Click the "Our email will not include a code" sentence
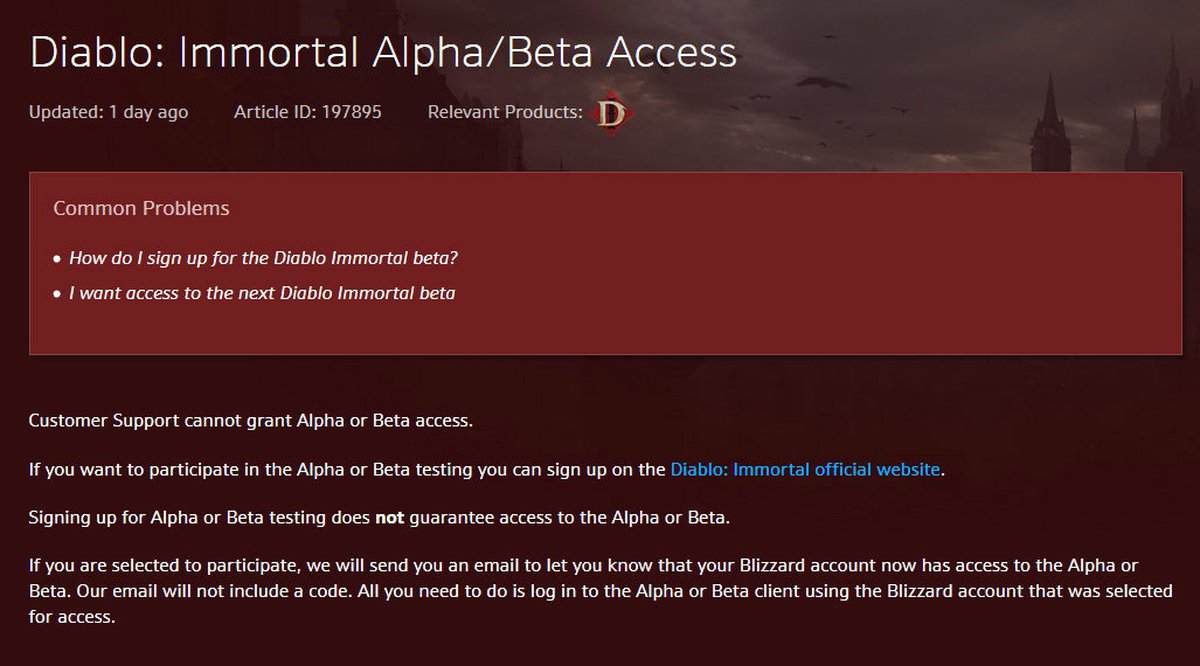The image size is (1200, 666). [x=250, y=591]
